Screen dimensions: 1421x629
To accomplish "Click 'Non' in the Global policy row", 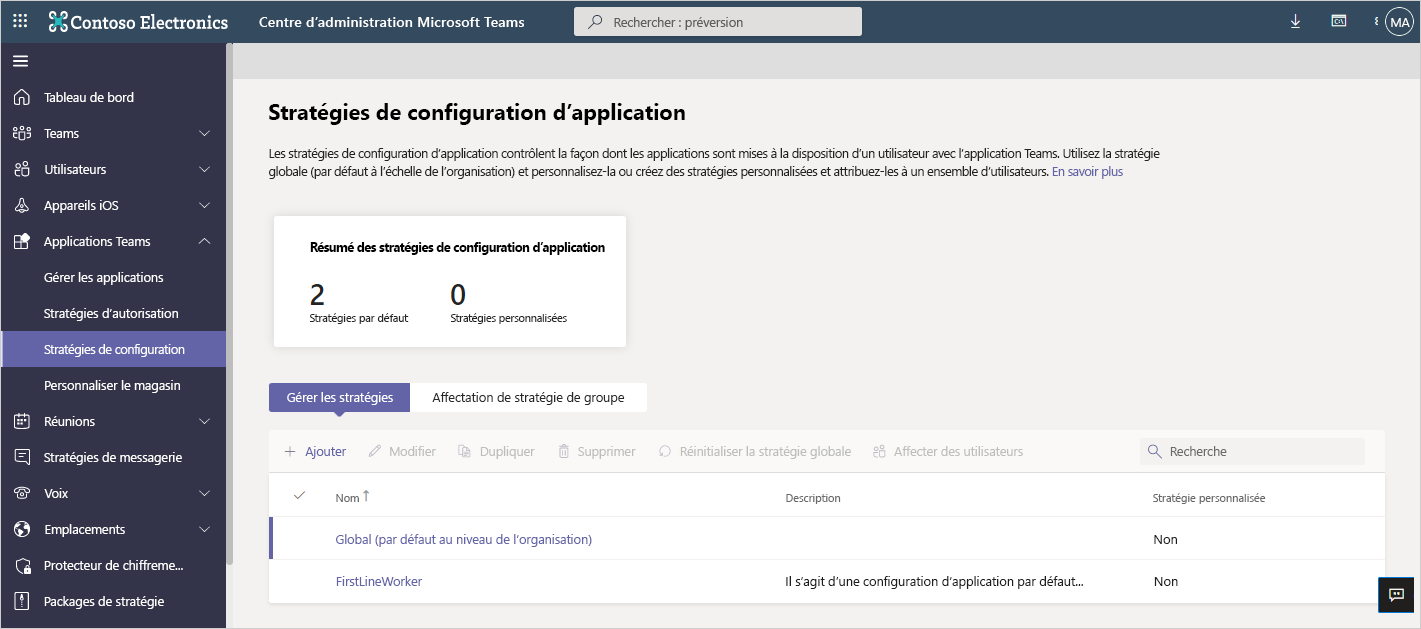I will (1165, 539).
